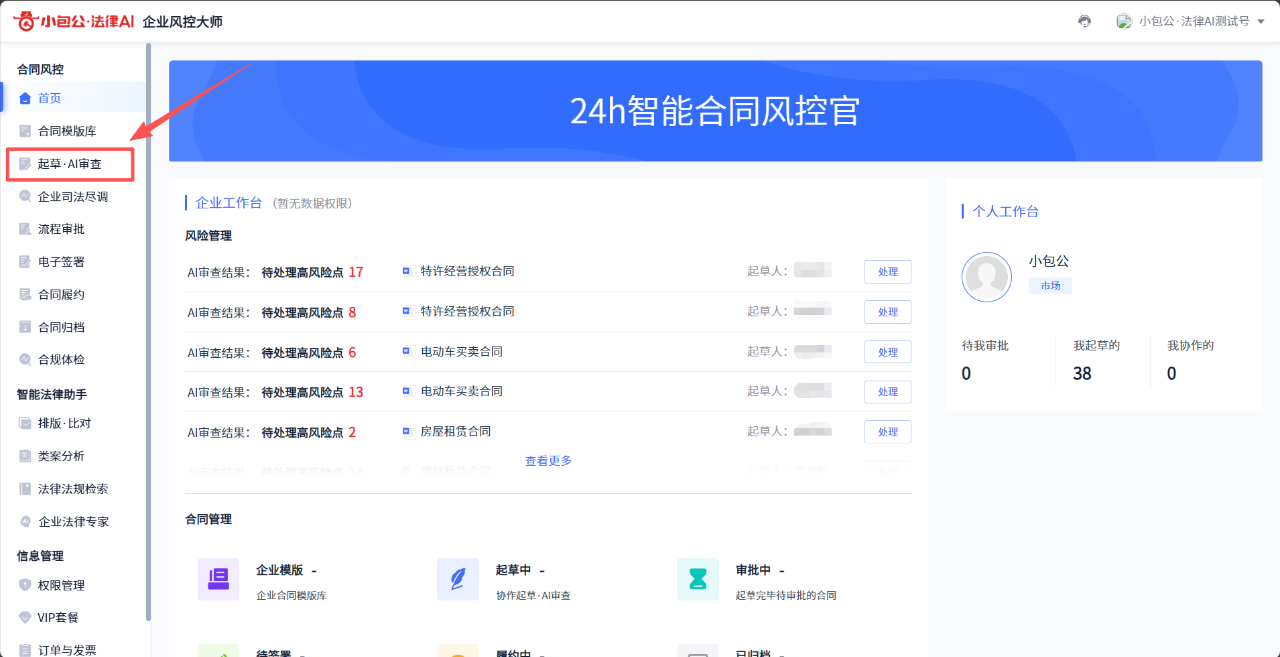The width and height of the screenshot is (1280, 657).
Task: Click 处理 for the 房屋租赁合同 row
Action: [887, 432]
